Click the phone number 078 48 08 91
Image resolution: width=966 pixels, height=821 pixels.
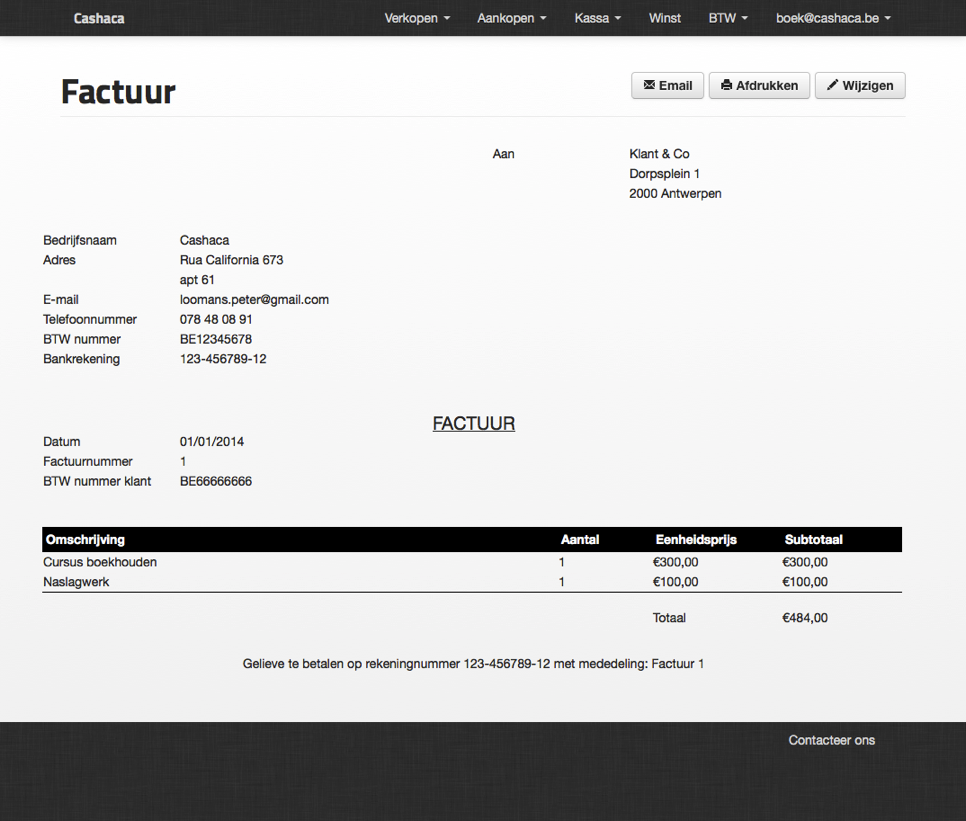coord(216,319)
